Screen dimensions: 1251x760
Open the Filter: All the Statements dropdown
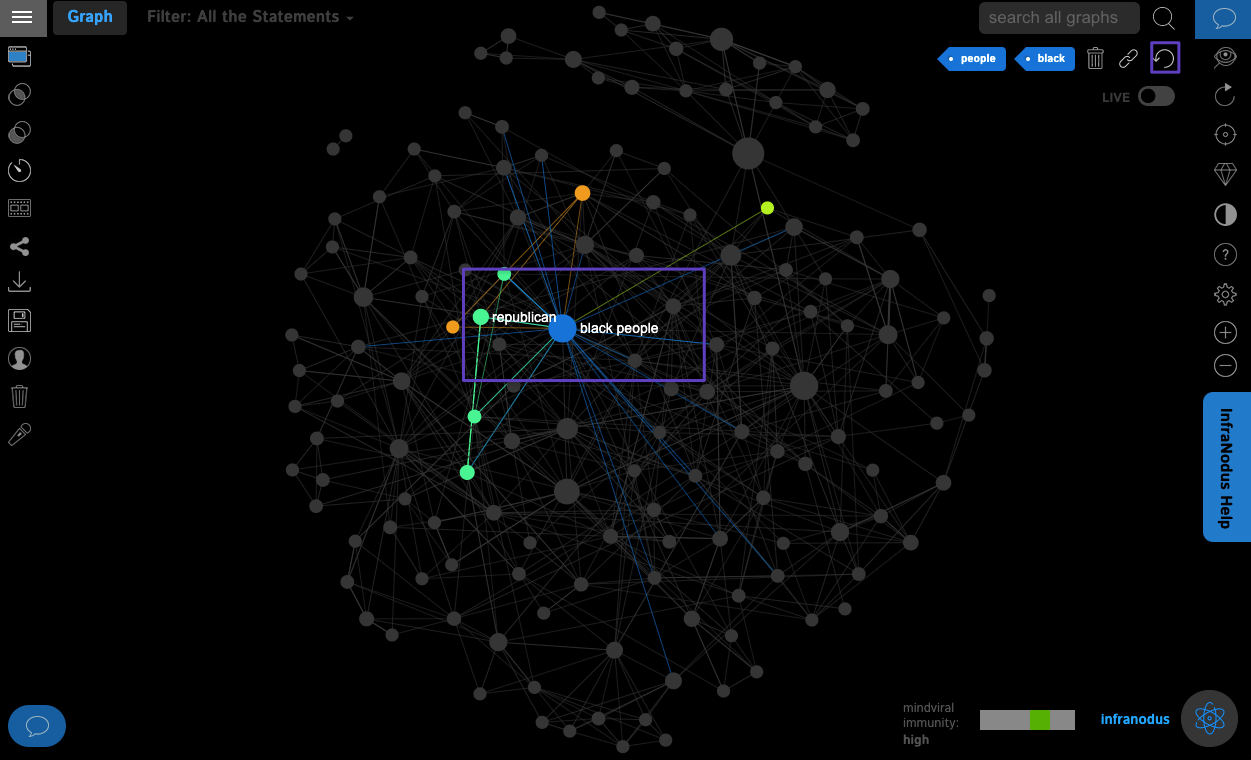point(250,17)
